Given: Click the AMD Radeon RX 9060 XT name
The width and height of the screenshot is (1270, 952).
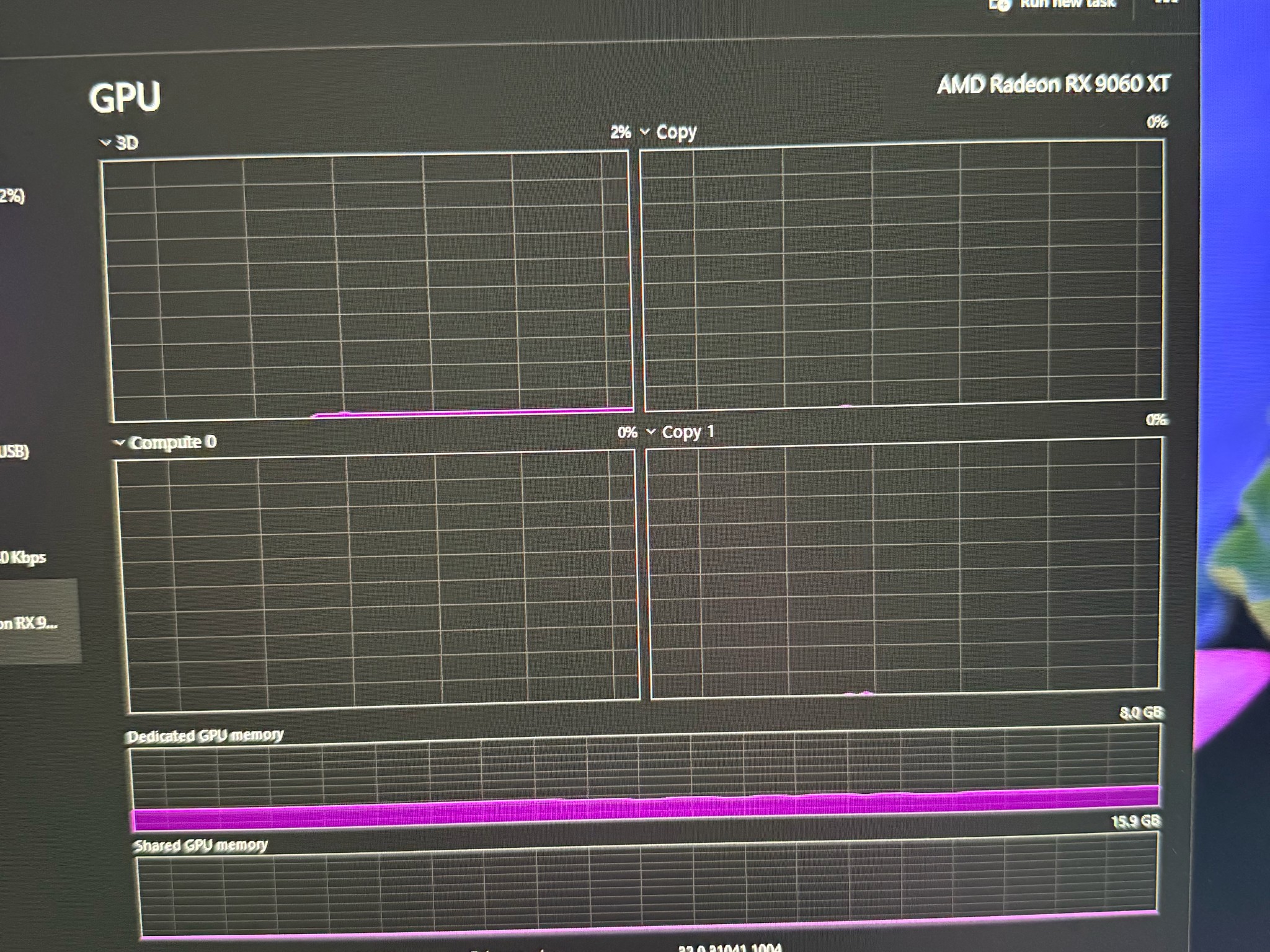Looking at the screenshot, I should pos(1053,84).
